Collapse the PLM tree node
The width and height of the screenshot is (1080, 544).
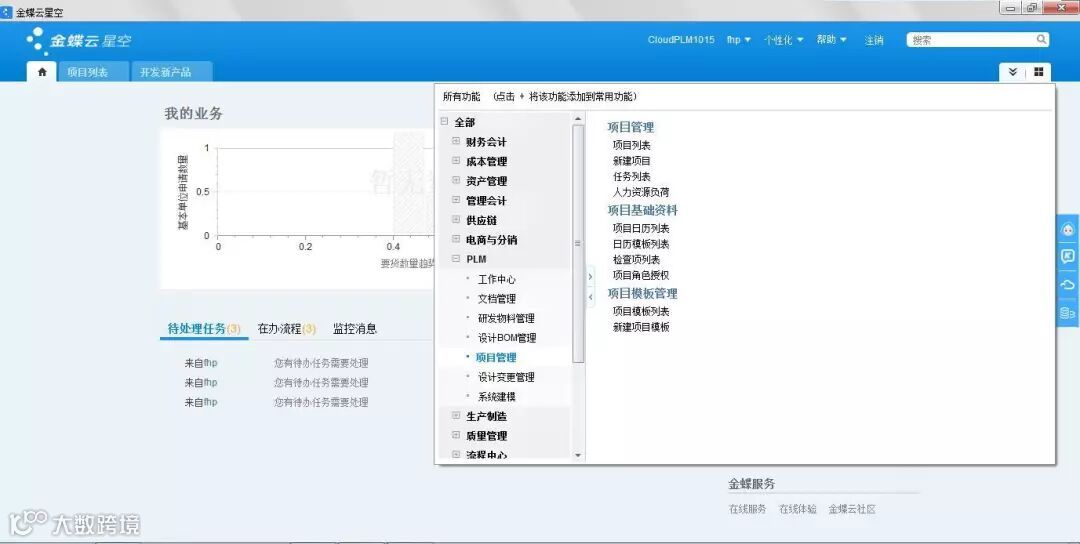point(455,259)
